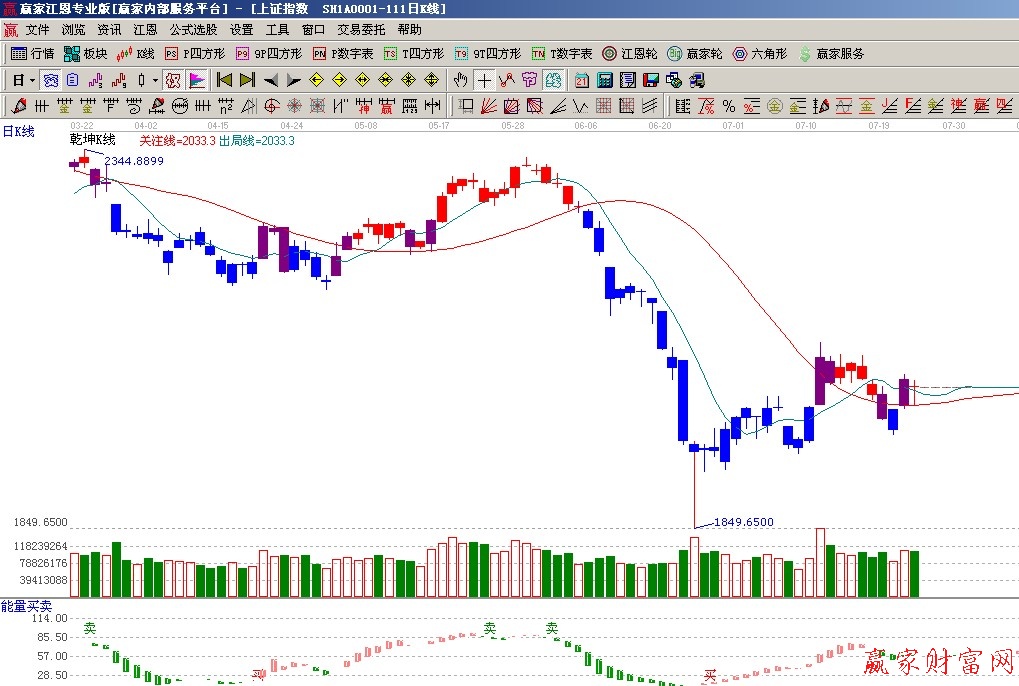Select the 日K线 chart label
This screenshot has height=686, width=1019.
[x=18, y=131]
